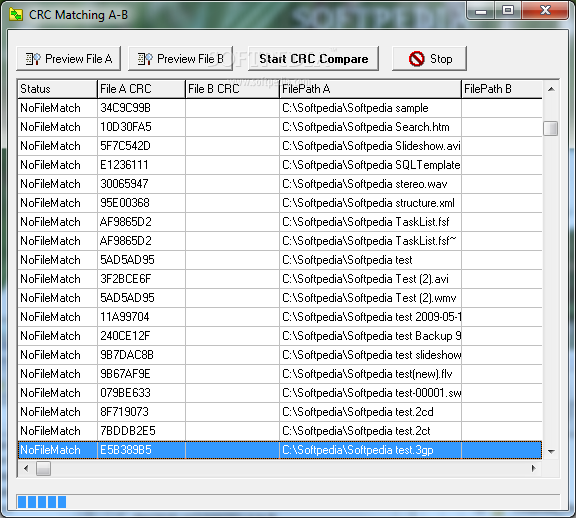576x518 pixels.
Task: Click path Softpedia TaskList.fsf~
Action: point(369,241)
